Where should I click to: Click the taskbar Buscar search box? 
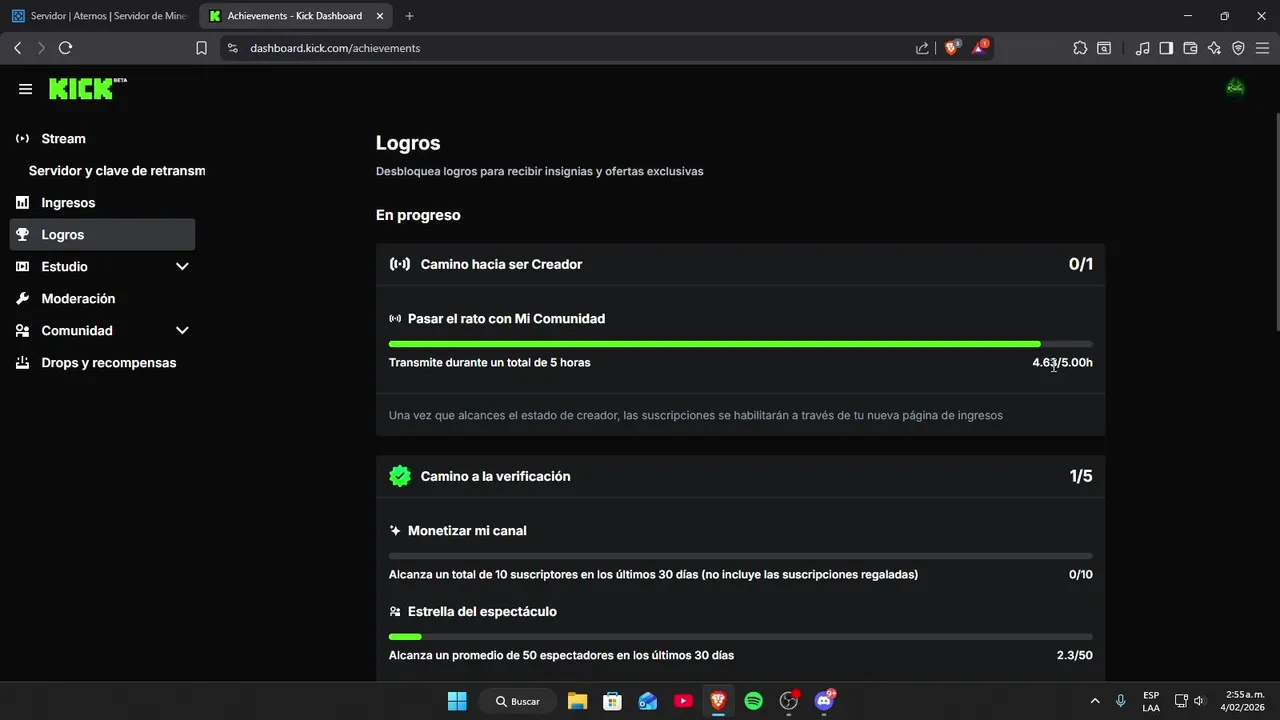(x=517, y=701)
